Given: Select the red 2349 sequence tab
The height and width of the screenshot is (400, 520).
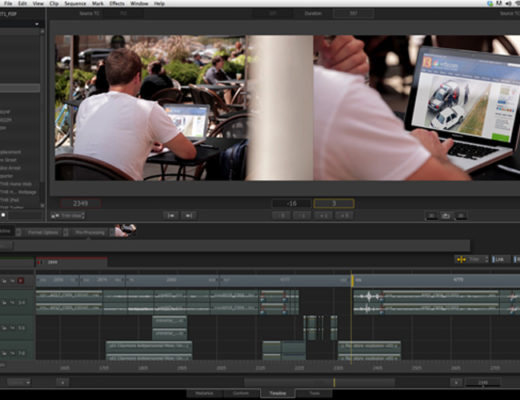Looking at the screenshot, I should [x=72, y=262].
